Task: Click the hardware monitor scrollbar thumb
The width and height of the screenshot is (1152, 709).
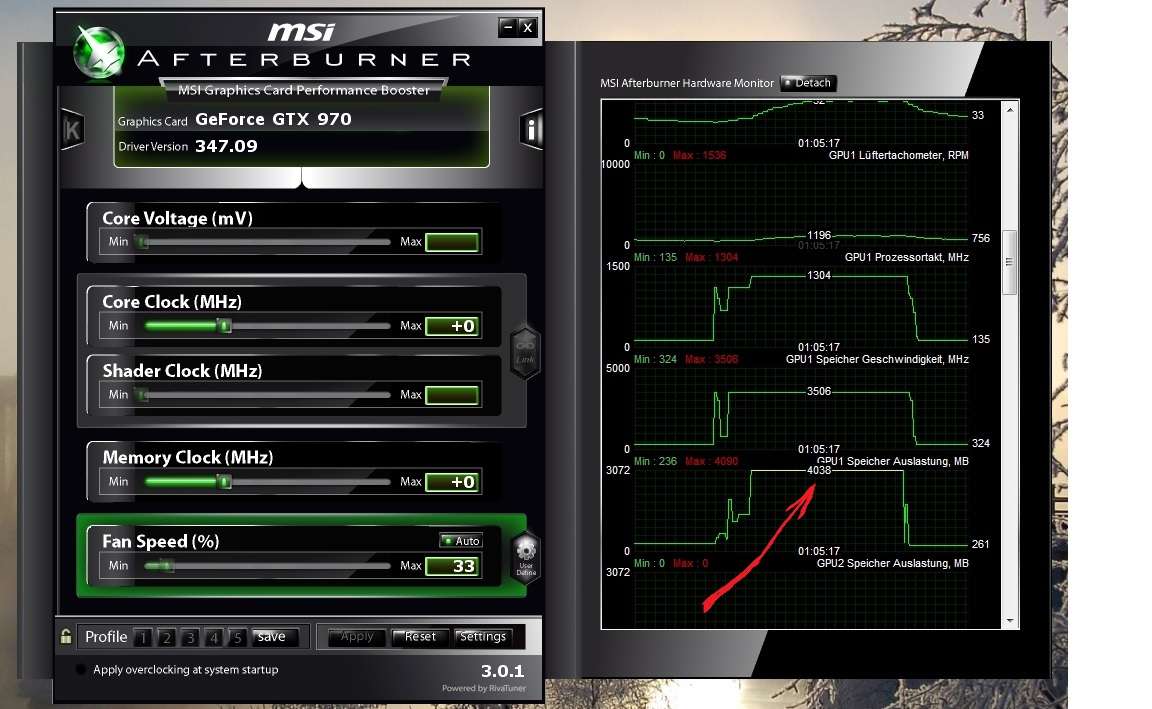Action: click(1009, 262)
